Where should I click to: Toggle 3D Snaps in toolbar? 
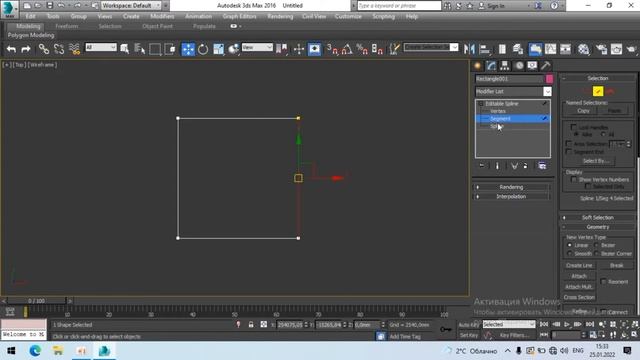[x=333, y=49]
